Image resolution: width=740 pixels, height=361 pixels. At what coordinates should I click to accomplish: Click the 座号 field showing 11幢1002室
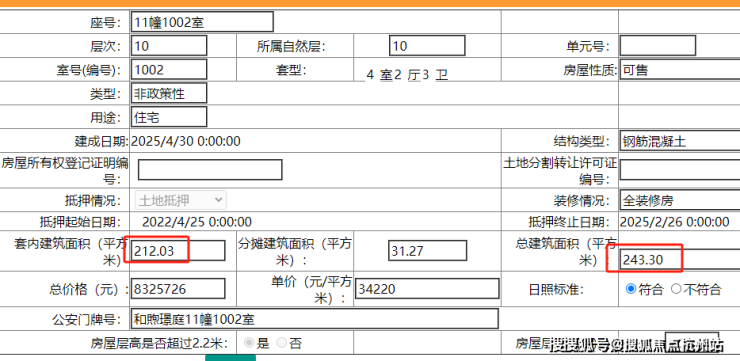(202, 22)
